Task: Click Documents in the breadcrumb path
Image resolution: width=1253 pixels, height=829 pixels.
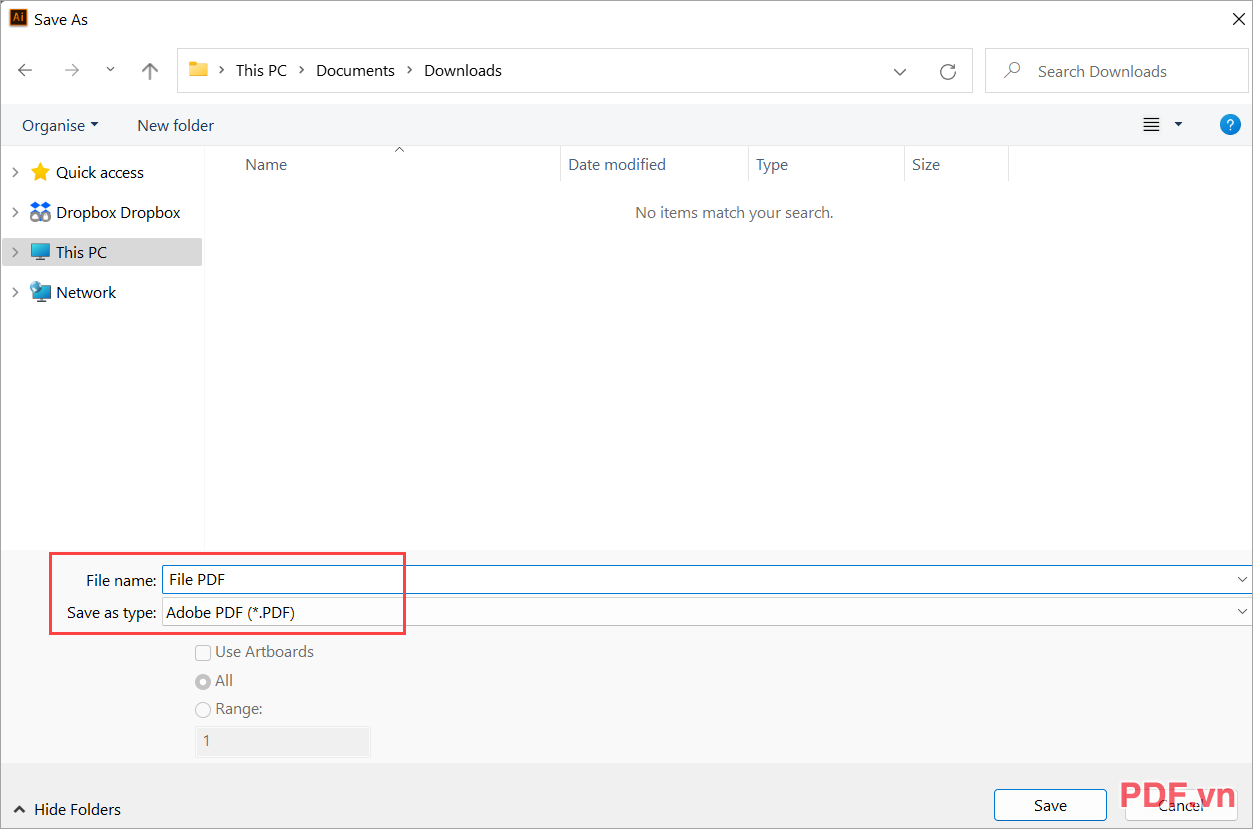Action: [355, 70]
